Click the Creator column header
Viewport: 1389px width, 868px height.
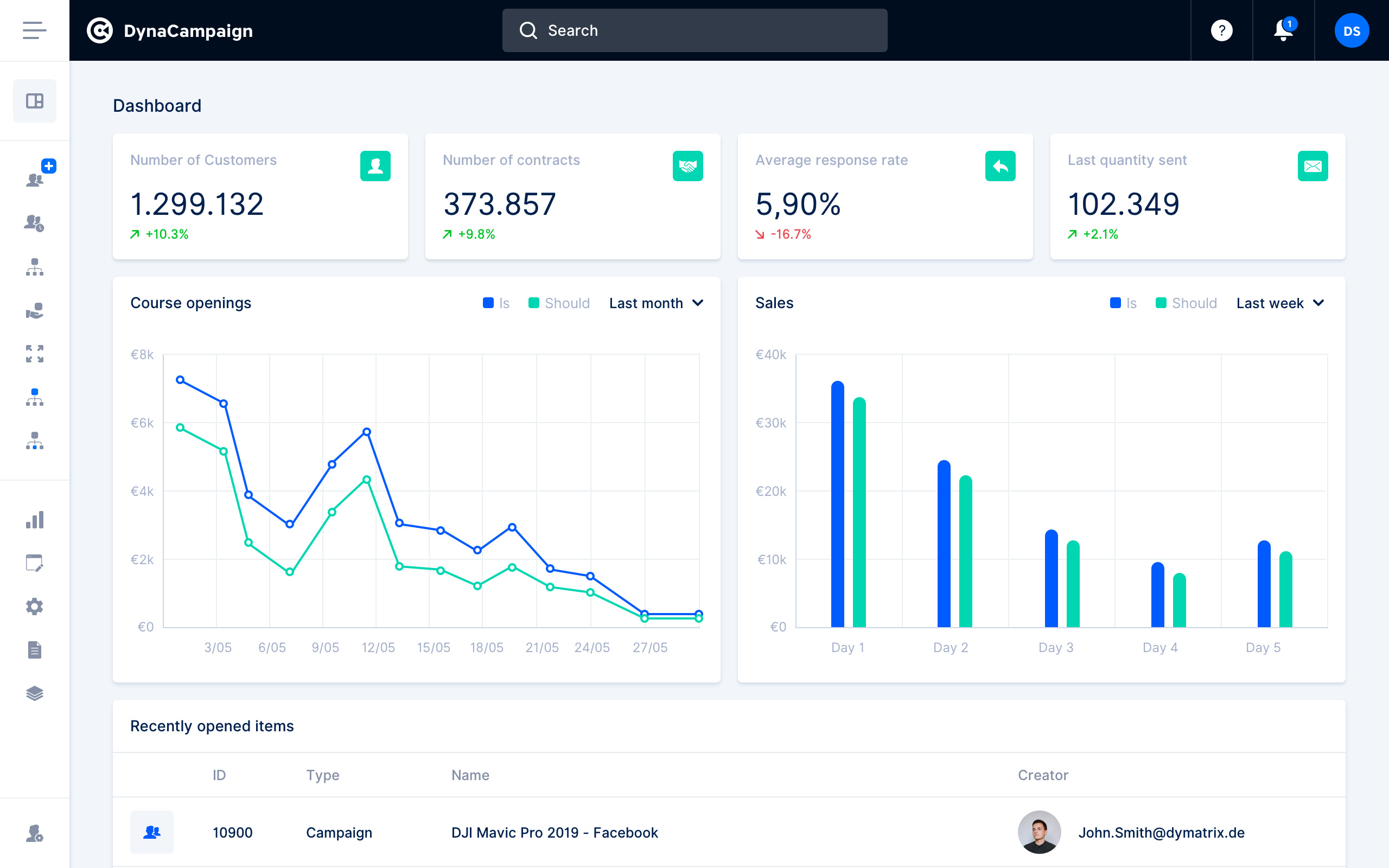(x=1042, y=775)
